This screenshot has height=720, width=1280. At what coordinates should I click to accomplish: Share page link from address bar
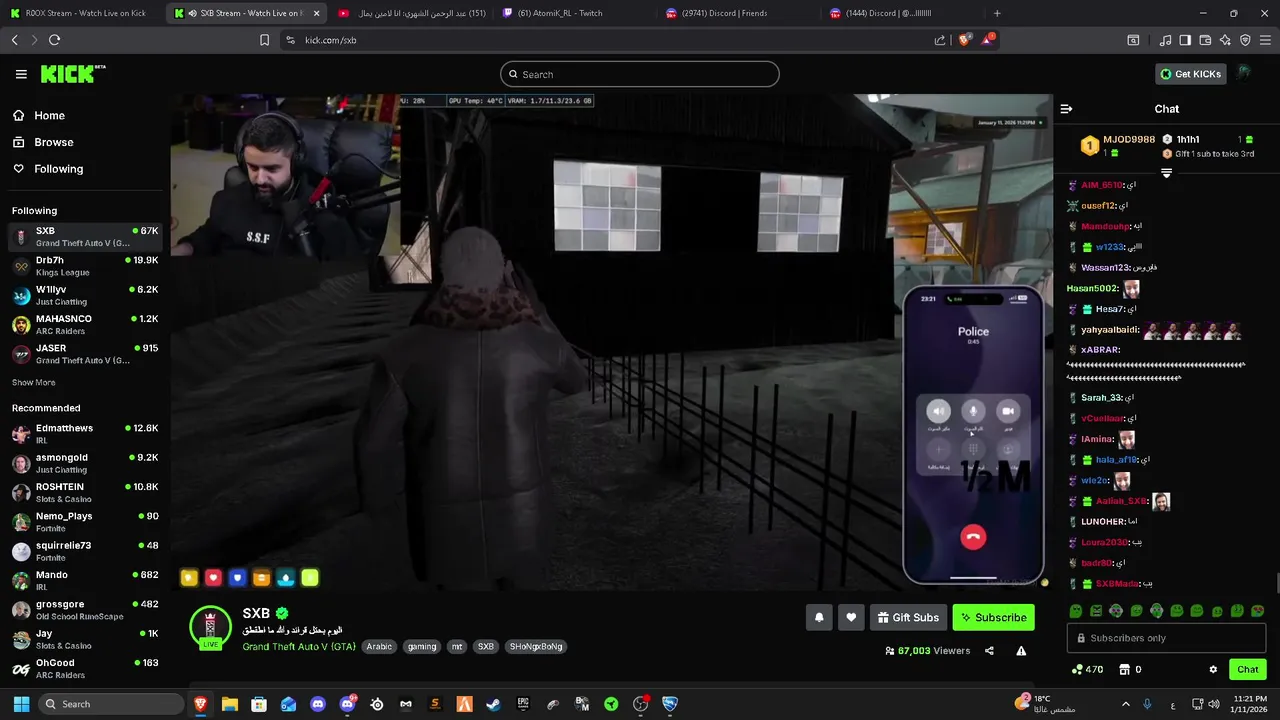940,40
